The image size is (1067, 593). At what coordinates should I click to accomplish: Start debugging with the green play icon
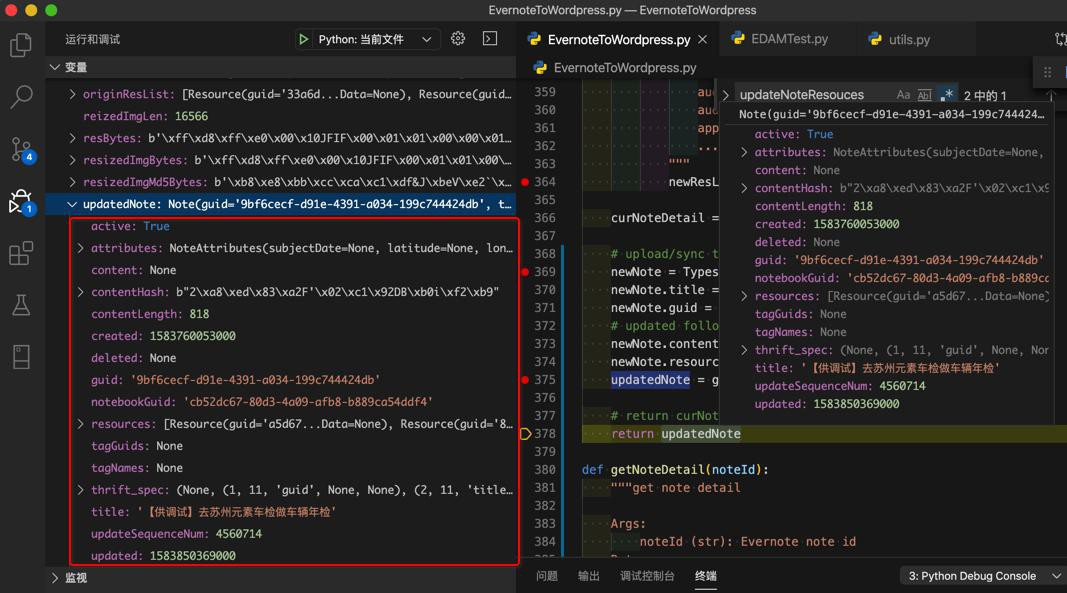click(303, 39)
